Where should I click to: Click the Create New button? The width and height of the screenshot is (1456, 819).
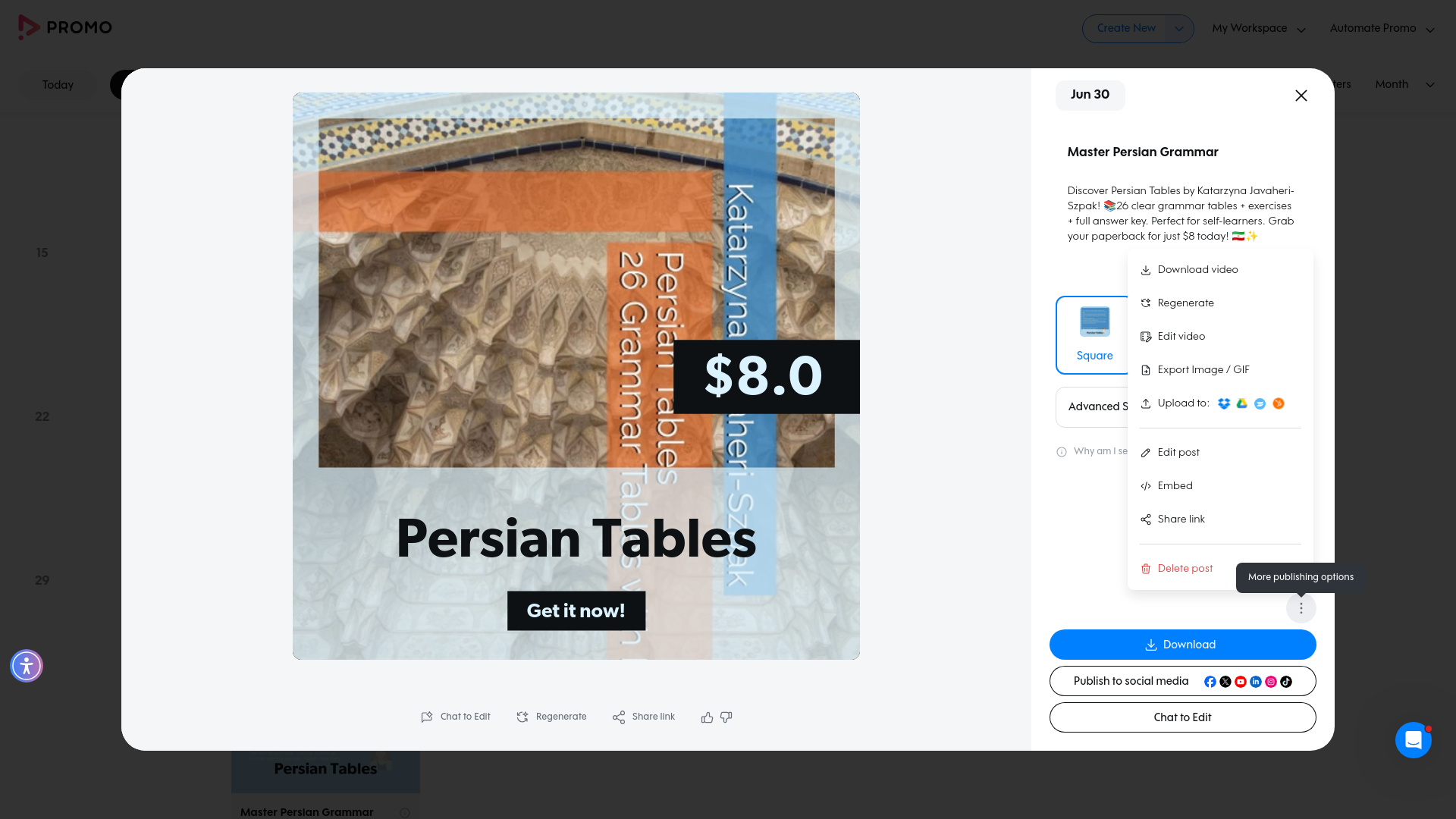tap(1125, 28)
